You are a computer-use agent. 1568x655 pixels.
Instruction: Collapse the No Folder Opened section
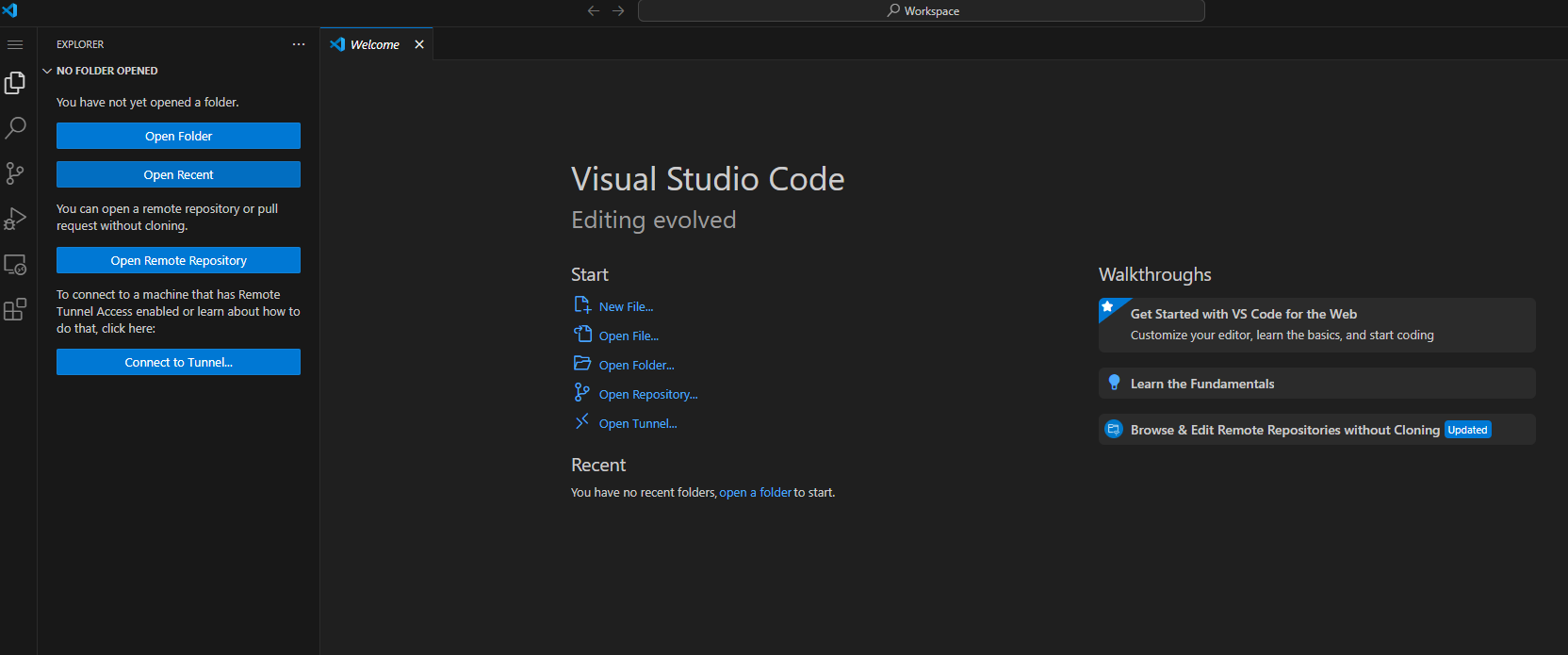pos(47,71)
